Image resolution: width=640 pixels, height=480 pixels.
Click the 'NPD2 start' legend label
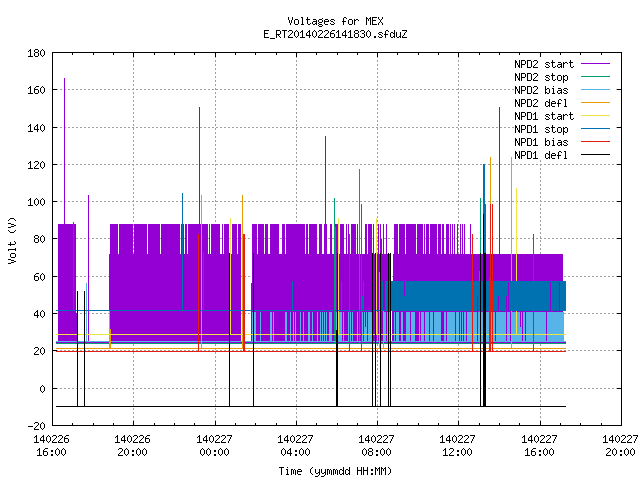pos(544,64)
